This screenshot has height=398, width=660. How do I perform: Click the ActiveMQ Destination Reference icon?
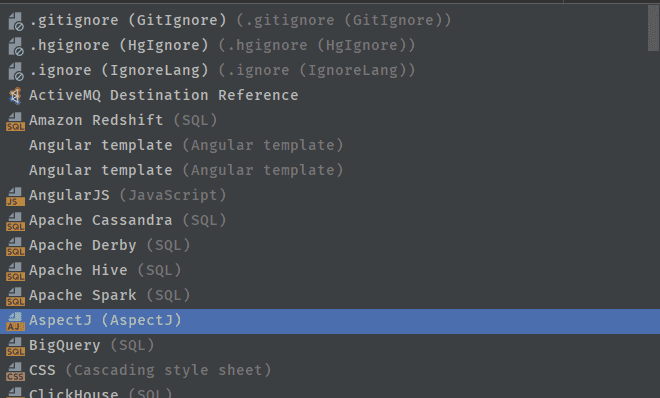point(15,96)
